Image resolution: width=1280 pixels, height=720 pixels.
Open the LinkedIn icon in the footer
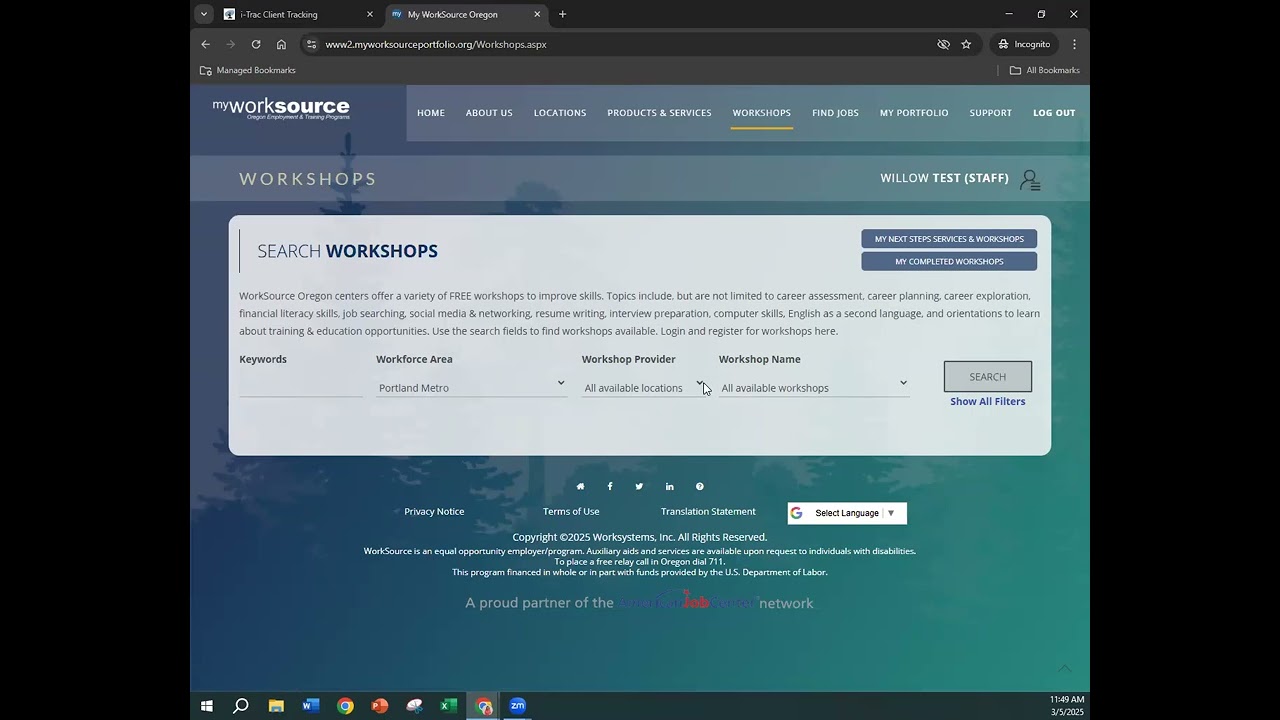click(x=669, y=487)
